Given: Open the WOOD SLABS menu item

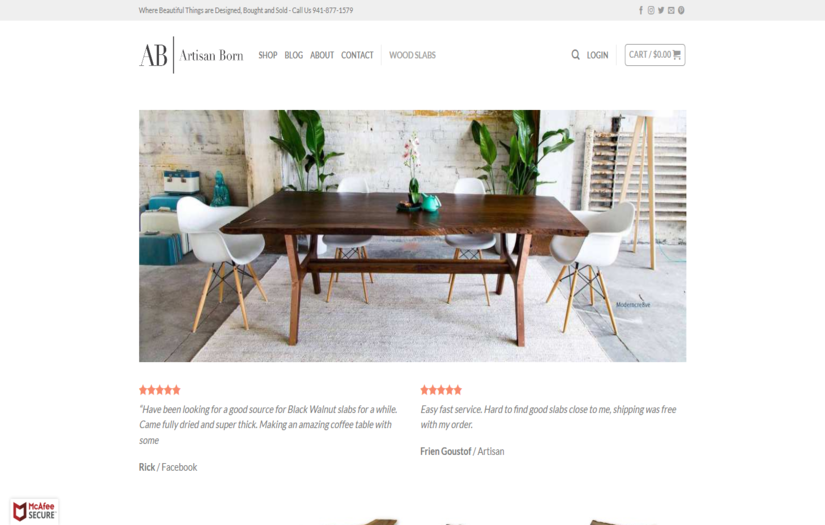Looking at the screenshot, I should [x=412, y=55].
